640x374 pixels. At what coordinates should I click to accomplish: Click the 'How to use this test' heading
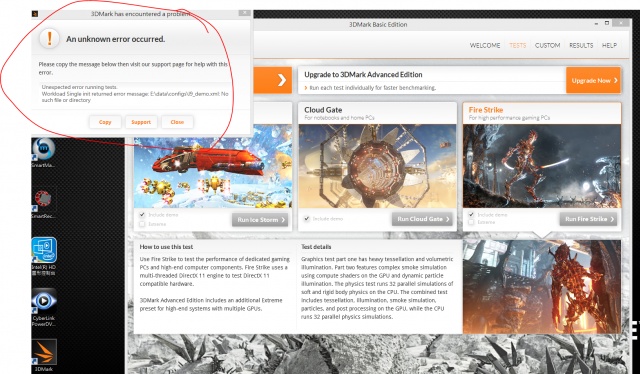click(166, 247)
